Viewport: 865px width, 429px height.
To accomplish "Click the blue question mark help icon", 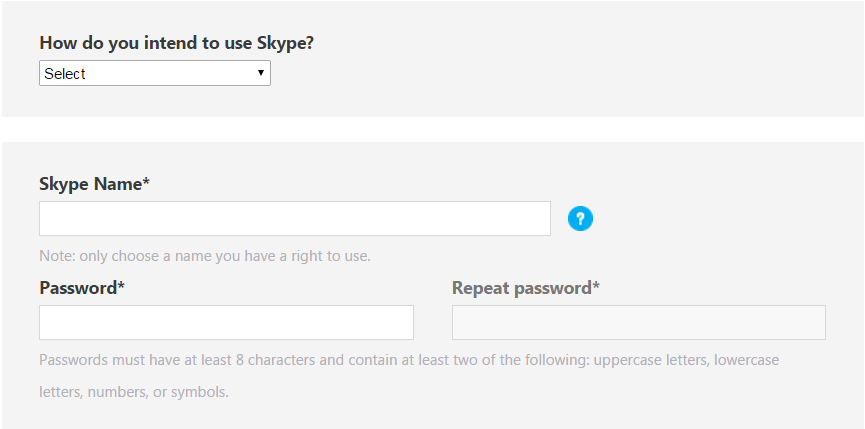I will (580, 218).
